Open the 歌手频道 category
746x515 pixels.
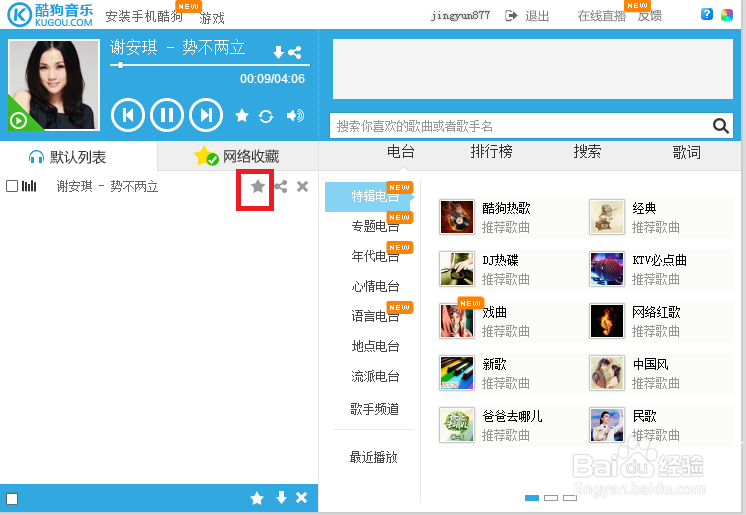374,409
